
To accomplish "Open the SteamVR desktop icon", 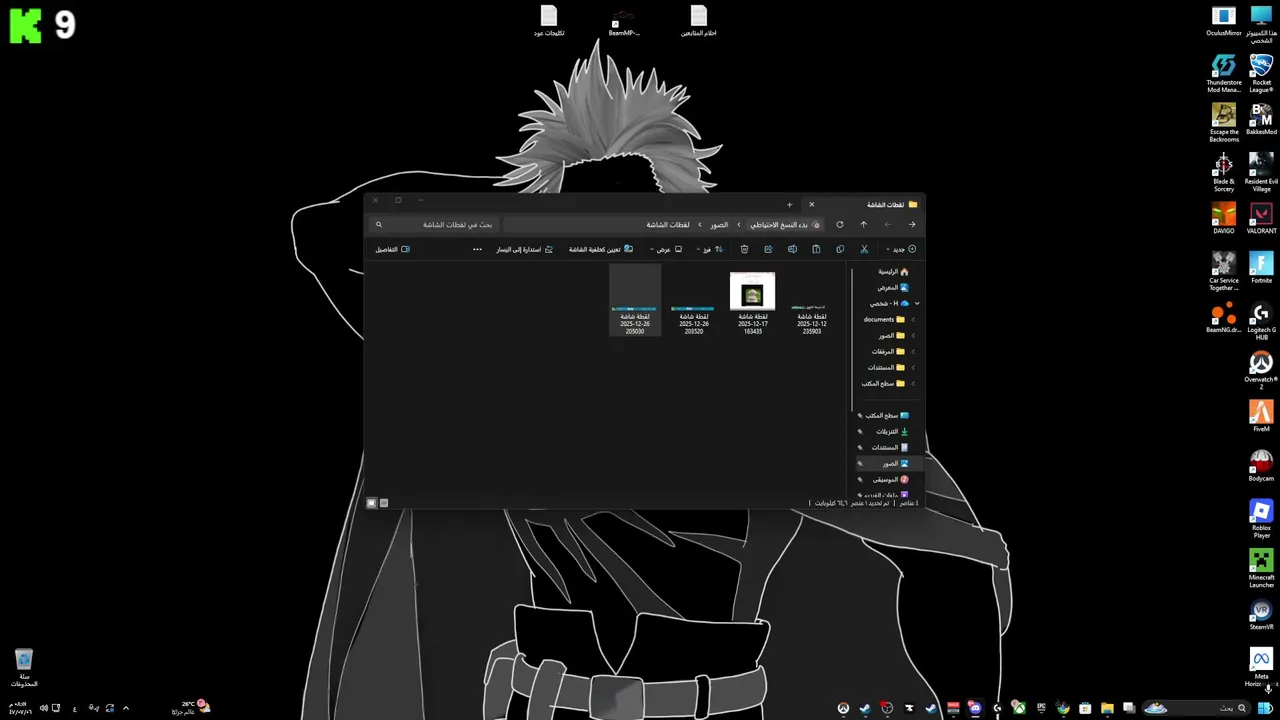I will coord(1261,615).
